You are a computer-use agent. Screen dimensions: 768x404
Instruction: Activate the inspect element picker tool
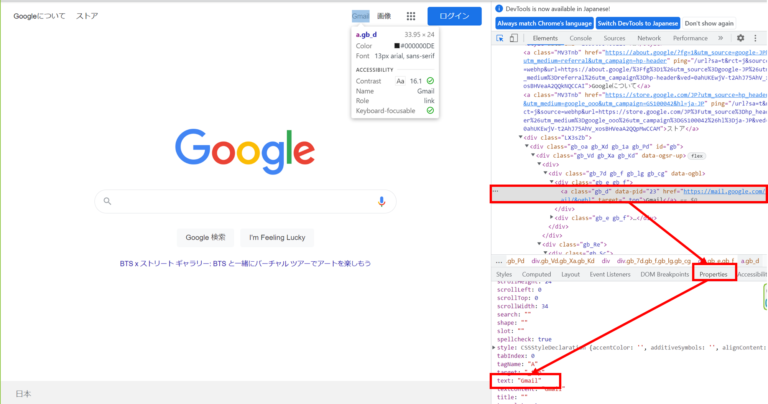tap(500, 38)
